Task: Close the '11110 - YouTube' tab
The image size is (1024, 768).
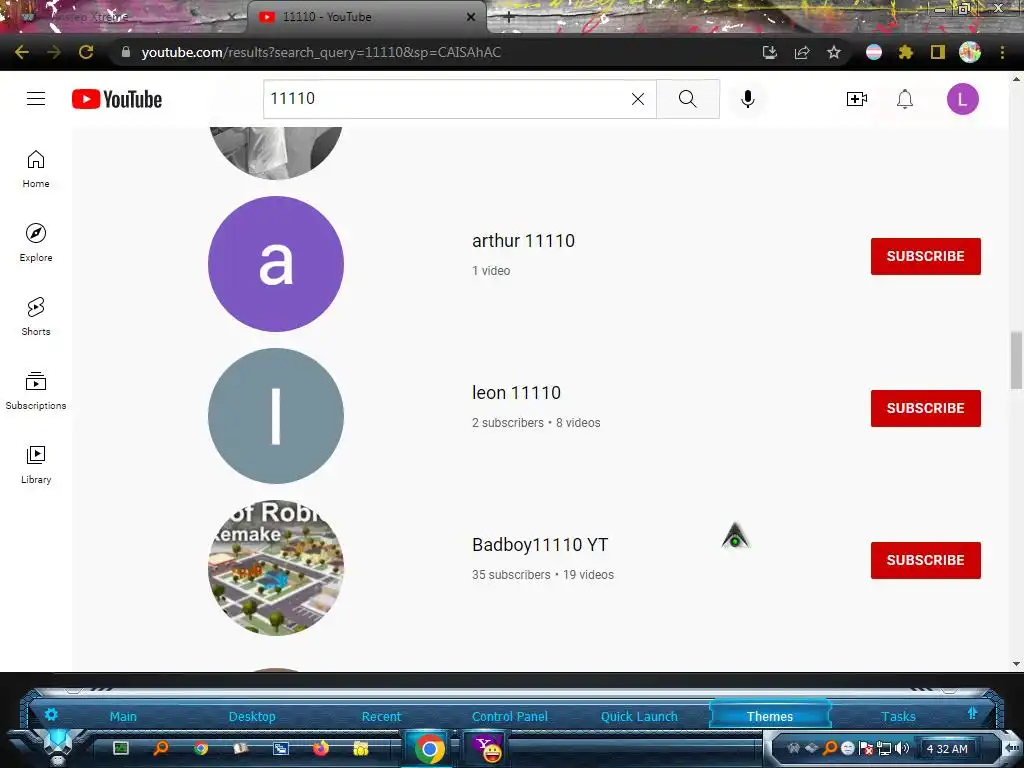Action: [471, 17]
